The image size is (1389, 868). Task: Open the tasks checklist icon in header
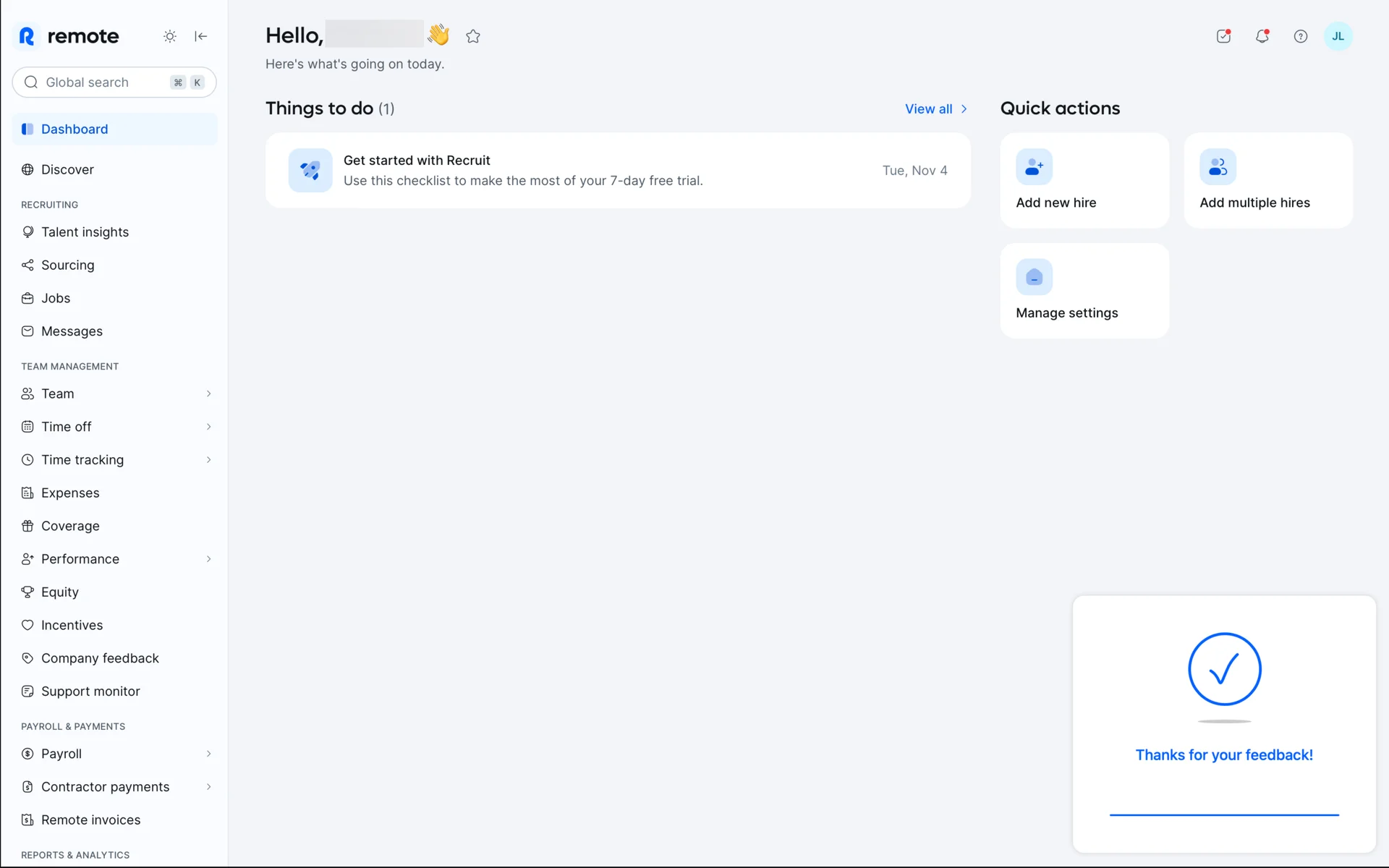[x=1223, y=36]
